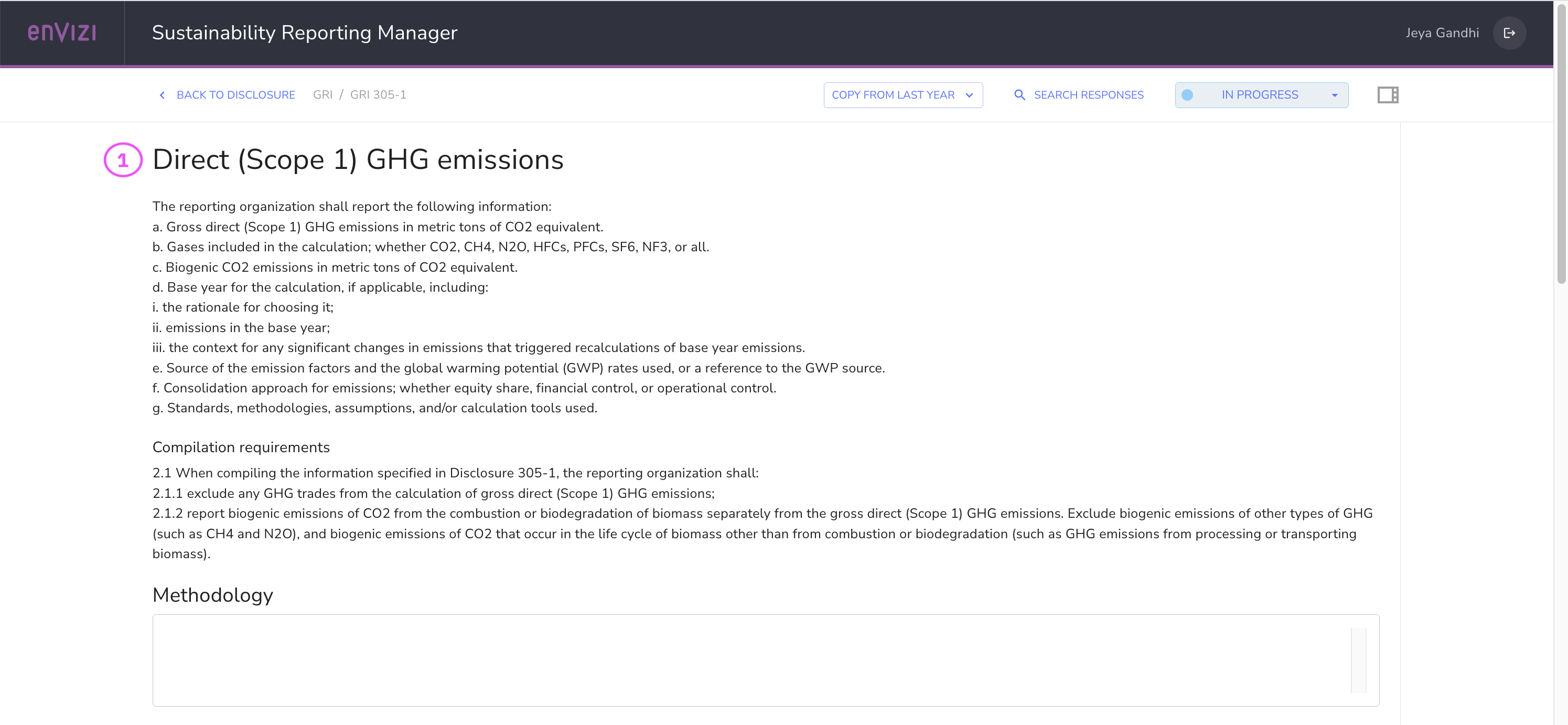Click the Envizi logo
The width and height of the screenshot is (1568, 725).
click(61, 32)
